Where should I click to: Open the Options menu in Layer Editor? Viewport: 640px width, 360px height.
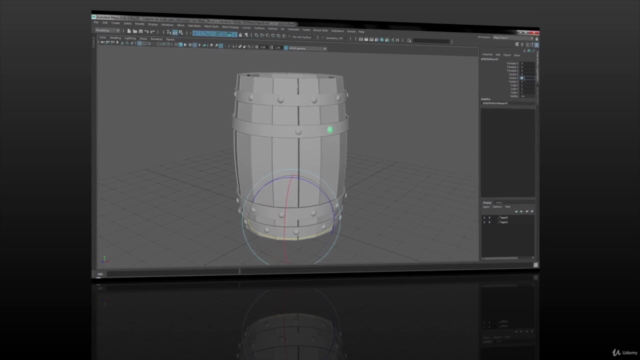497,207
